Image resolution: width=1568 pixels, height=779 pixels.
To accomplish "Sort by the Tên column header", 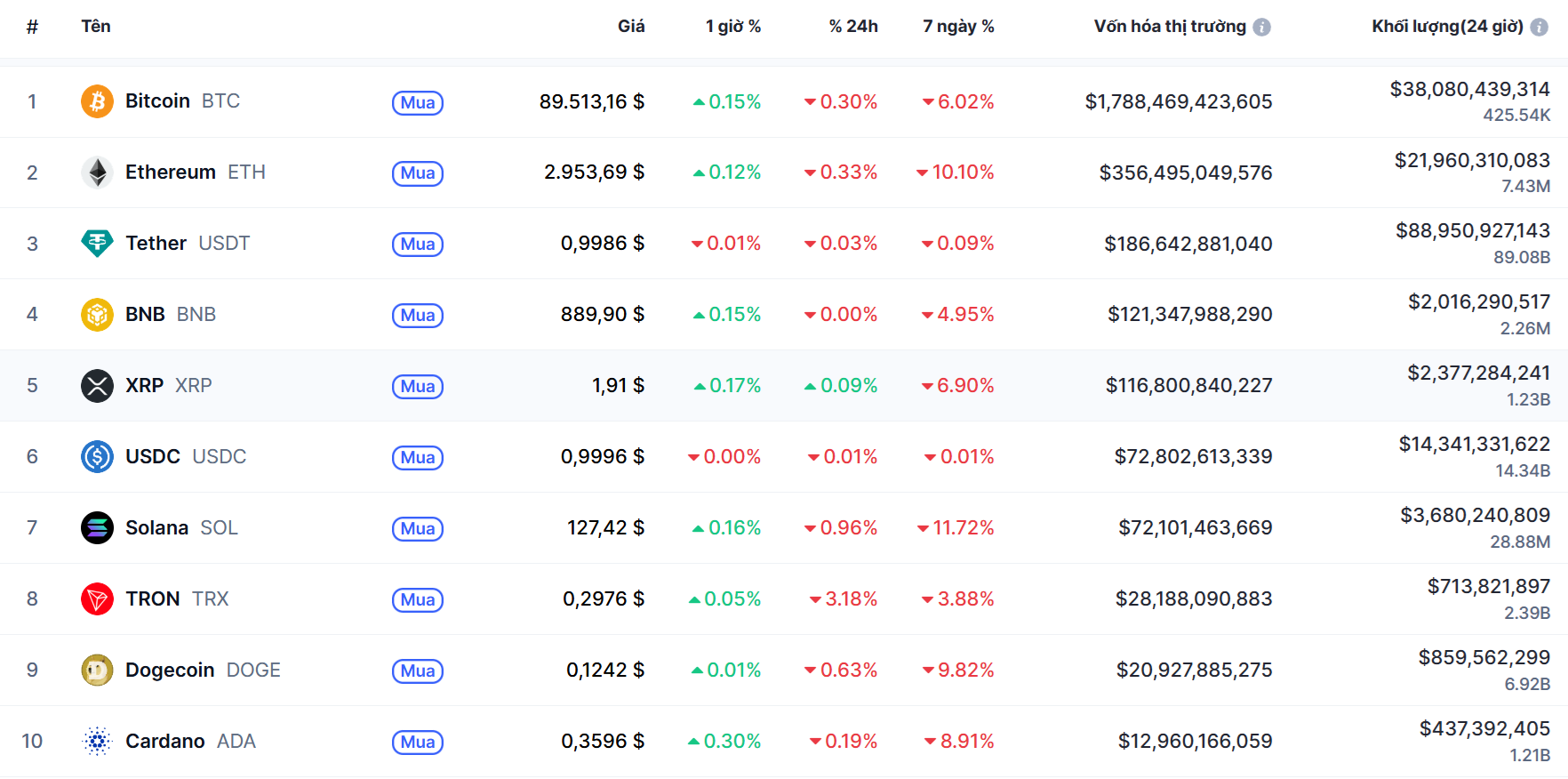I will click(96, 26).
